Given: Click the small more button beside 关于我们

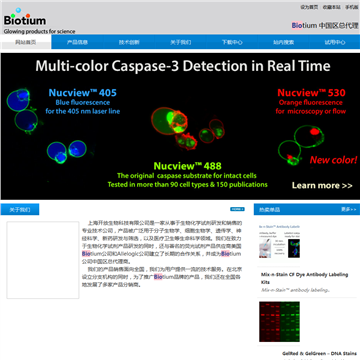Looking at the screenshot, I should pyautogui.click(x=237, y=209).
